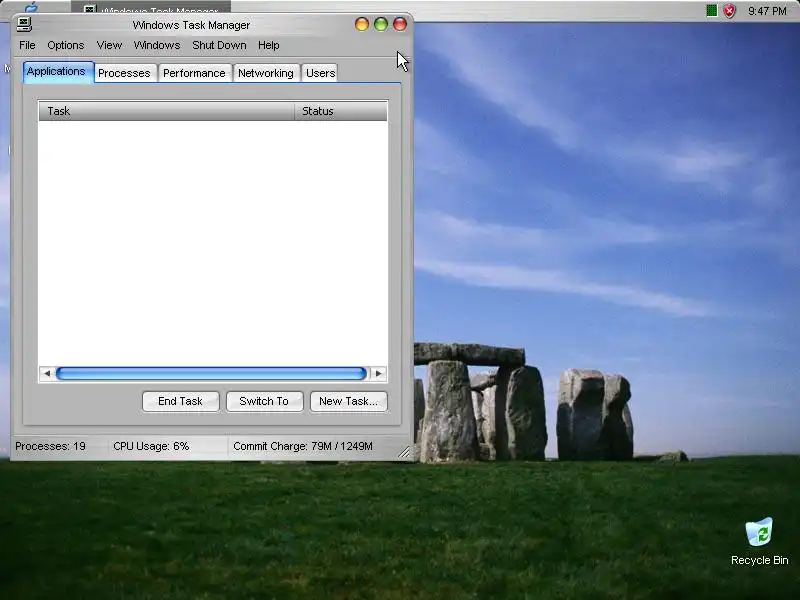The height and width of the screenshot is (600, 800).
Task: Switch to the Users tab
Action: pyautogui.click(x=320, y=73)
